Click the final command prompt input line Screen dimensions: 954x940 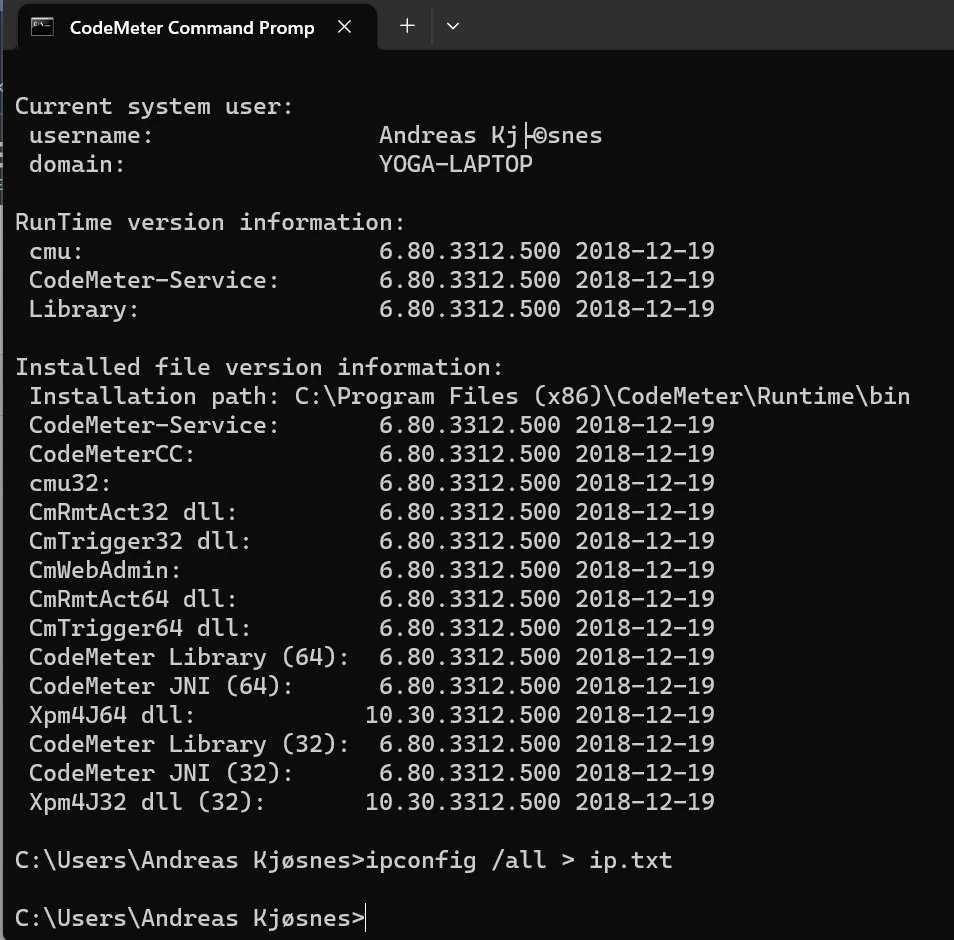(x=190, y=918)
